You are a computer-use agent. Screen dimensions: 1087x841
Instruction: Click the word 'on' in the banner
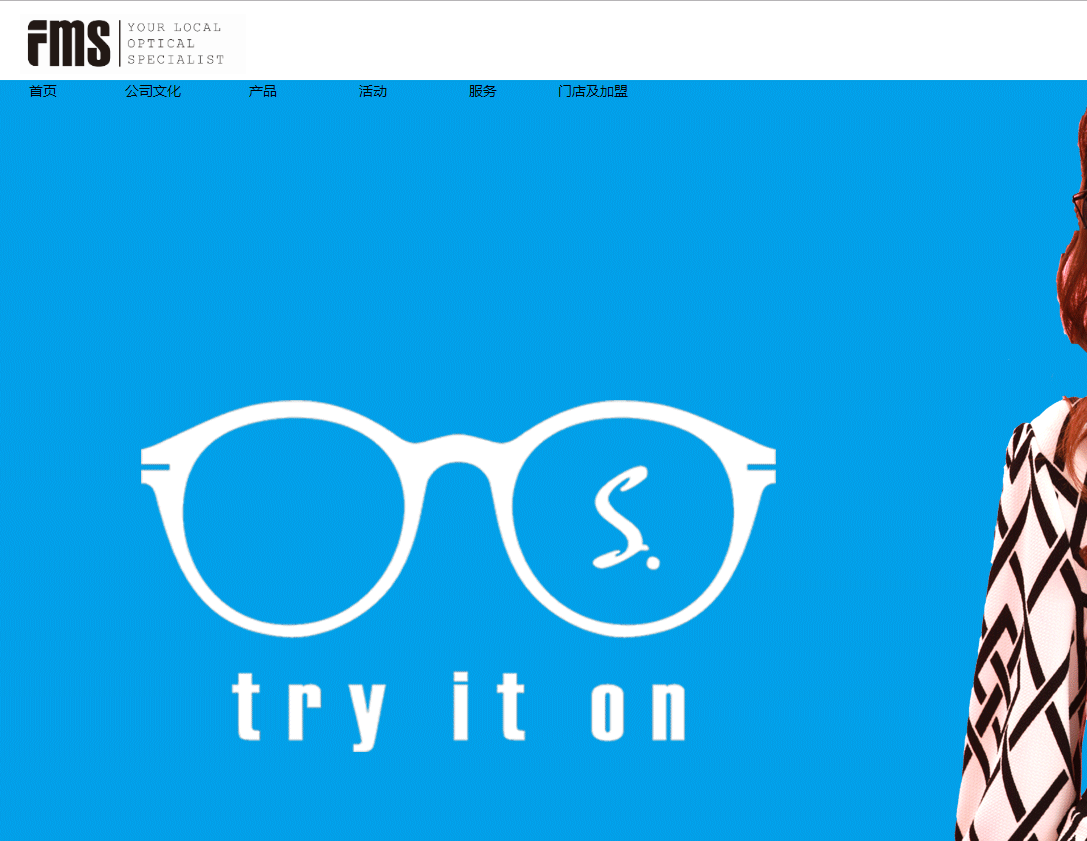tap(638, 710)
